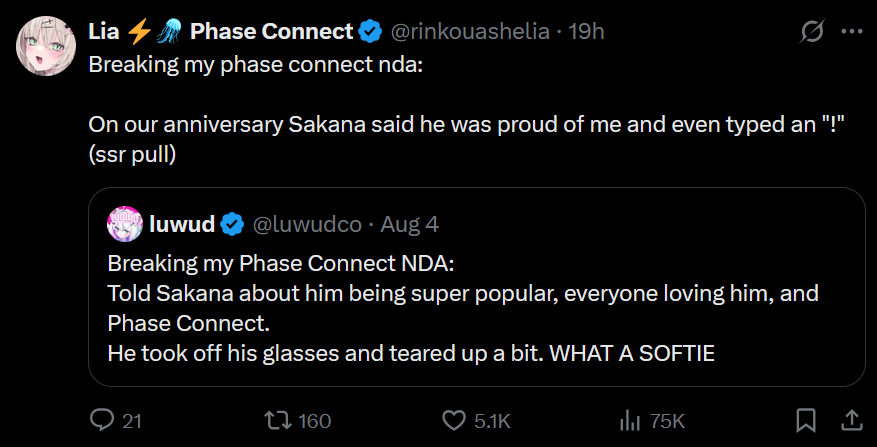Click the blue verified badge beside Phase Connect

(370, 32)
